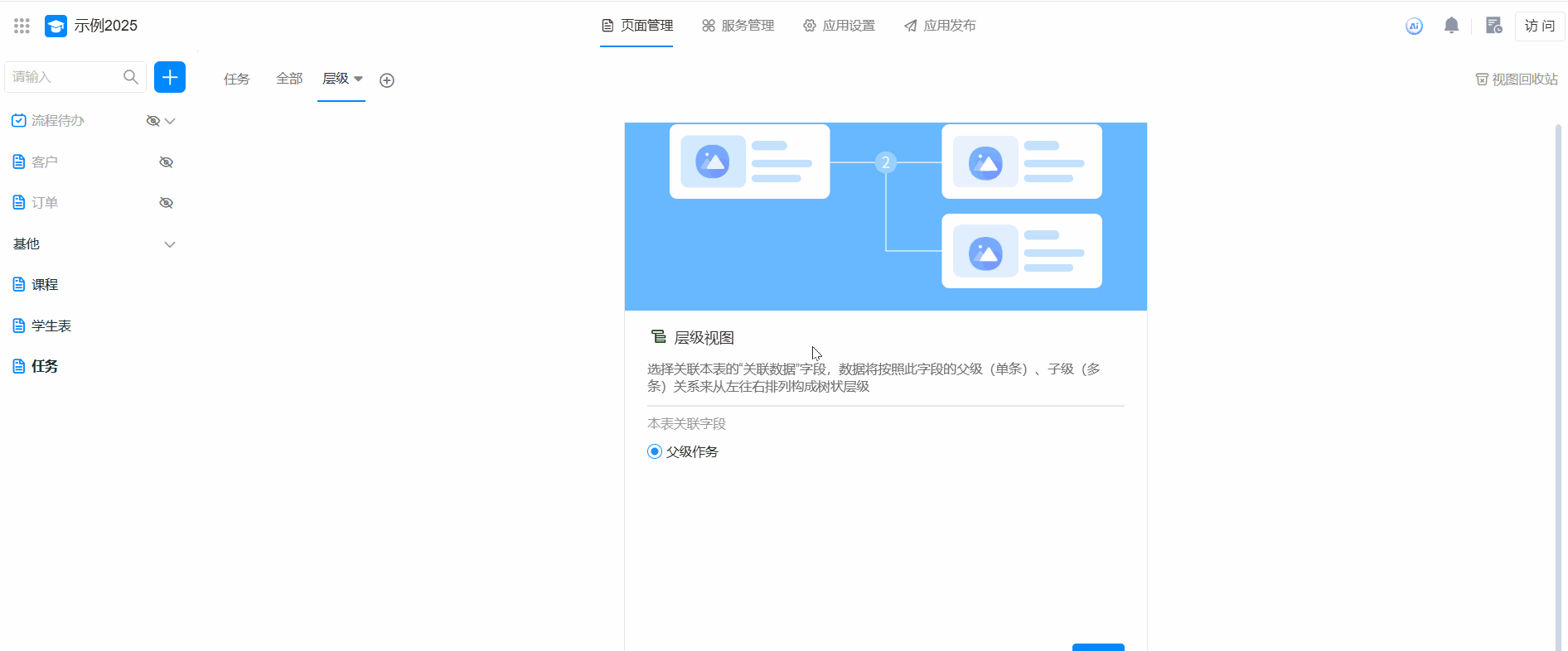The image size is (1568, 651).
Task: Open the notifications bell
Action: click(1451, 26)
